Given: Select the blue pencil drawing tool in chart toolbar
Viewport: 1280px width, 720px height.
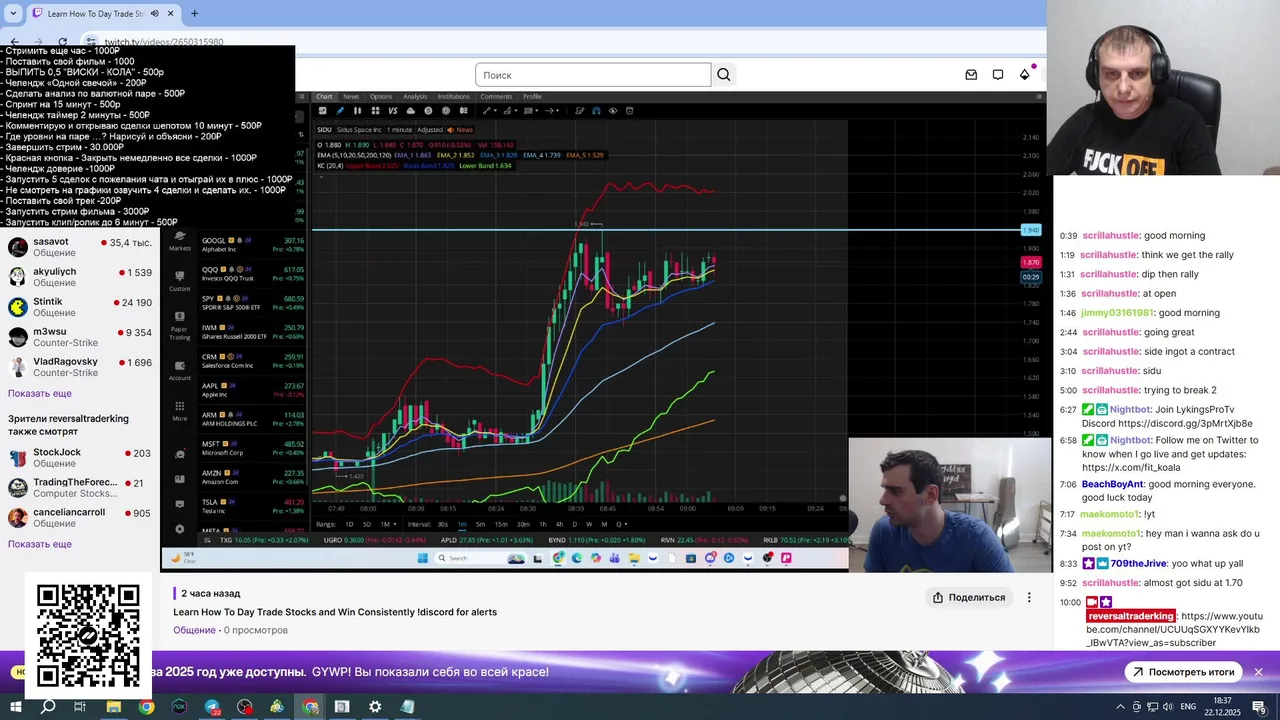Looking at the screenshot, I should click(x=340, y=111).
